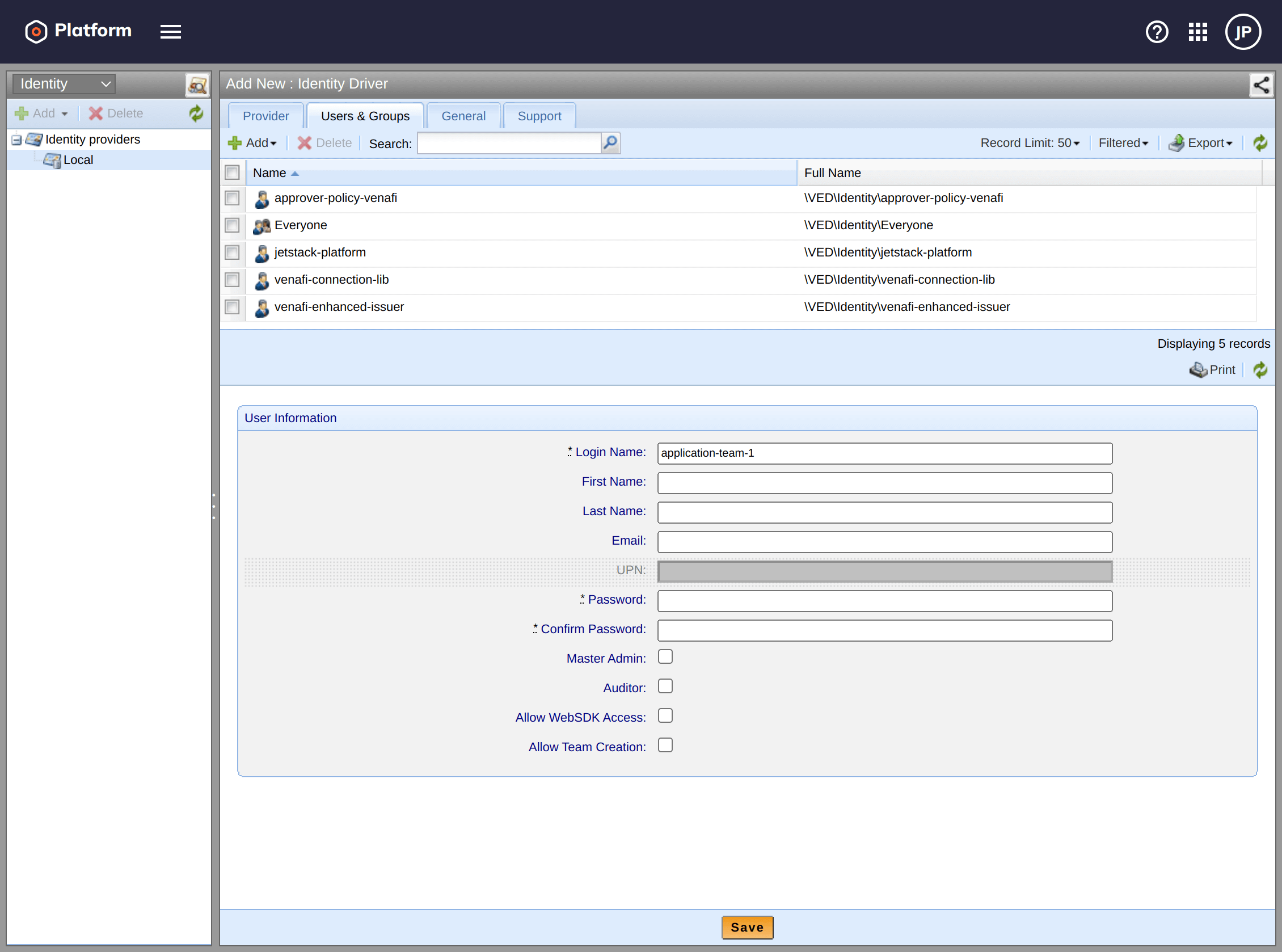Click \VED\Identity\jetstack-platform full name cell
This screenshot has height=952, width=1282.
click(888, 252)
